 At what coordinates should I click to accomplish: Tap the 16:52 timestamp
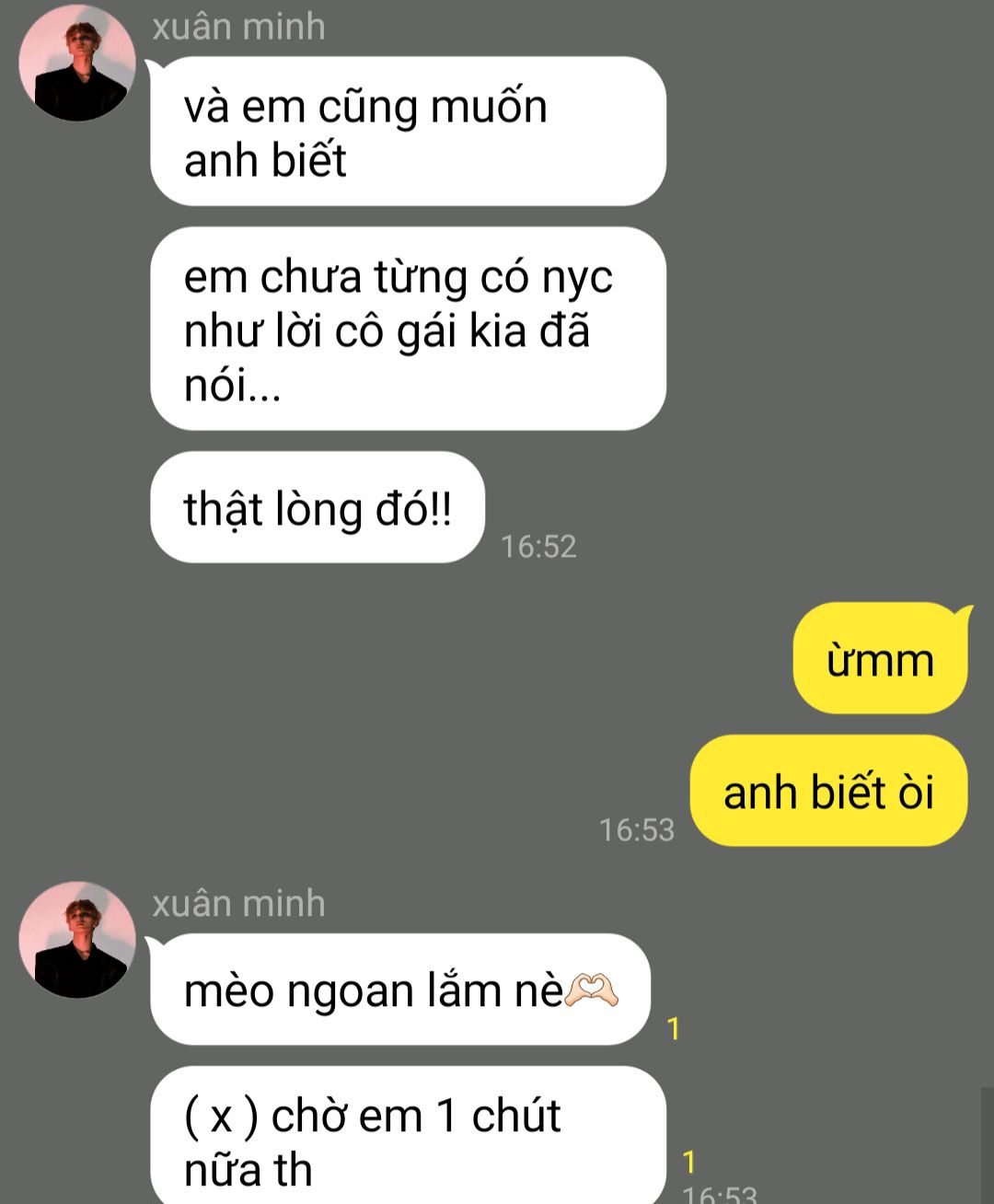[x=538, y=546]
